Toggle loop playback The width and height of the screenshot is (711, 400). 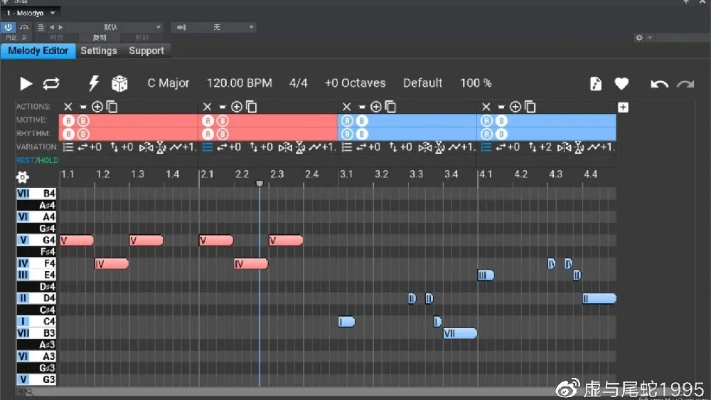tap(51, 84)
